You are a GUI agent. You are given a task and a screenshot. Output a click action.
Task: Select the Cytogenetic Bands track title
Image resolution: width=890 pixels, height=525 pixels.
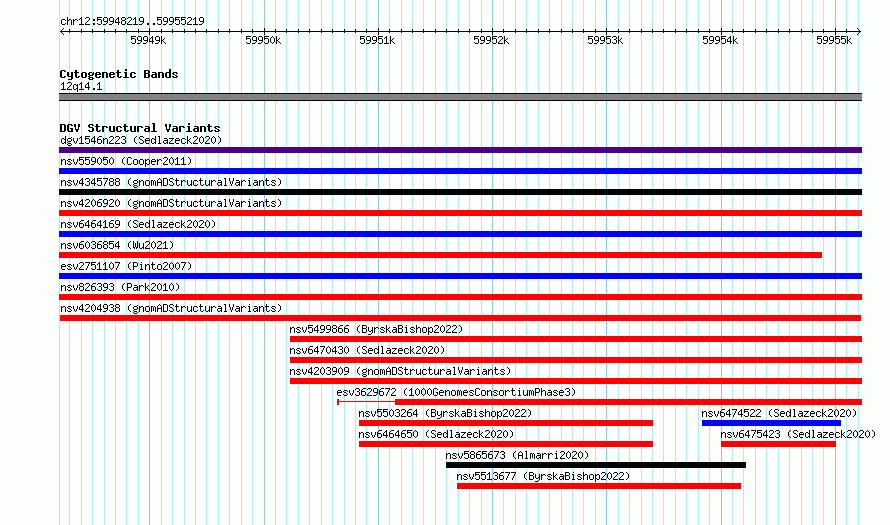pyautogui.click(x=119, y=74)
